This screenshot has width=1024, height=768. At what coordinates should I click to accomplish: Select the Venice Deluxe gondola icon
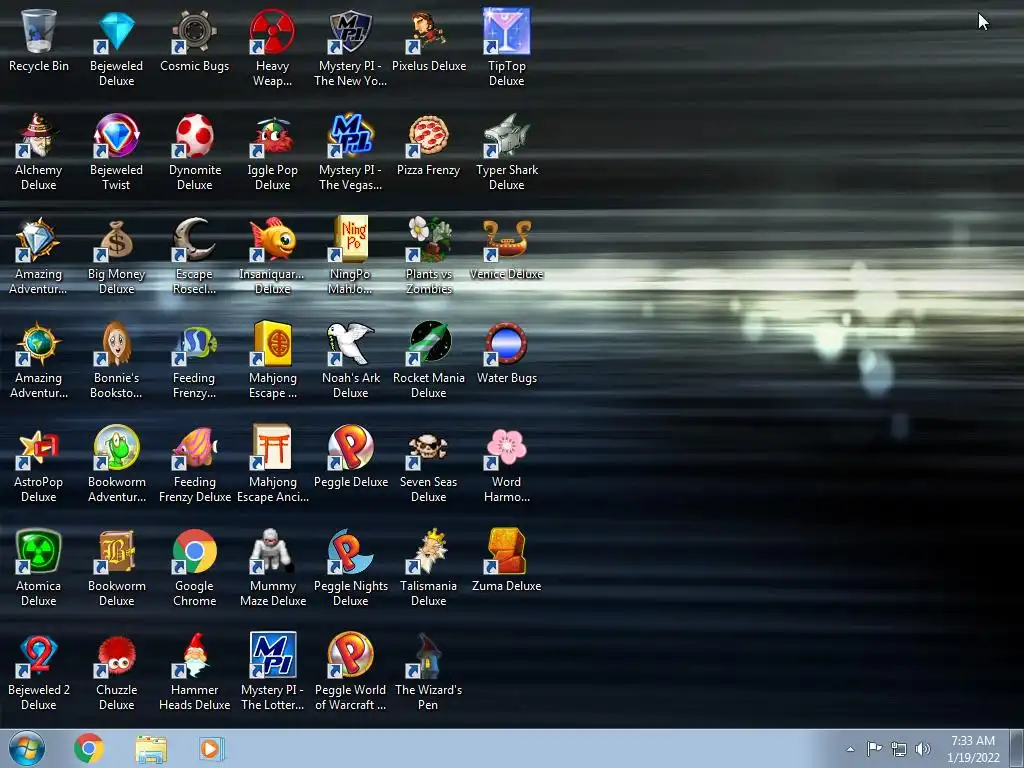point(507,239)
